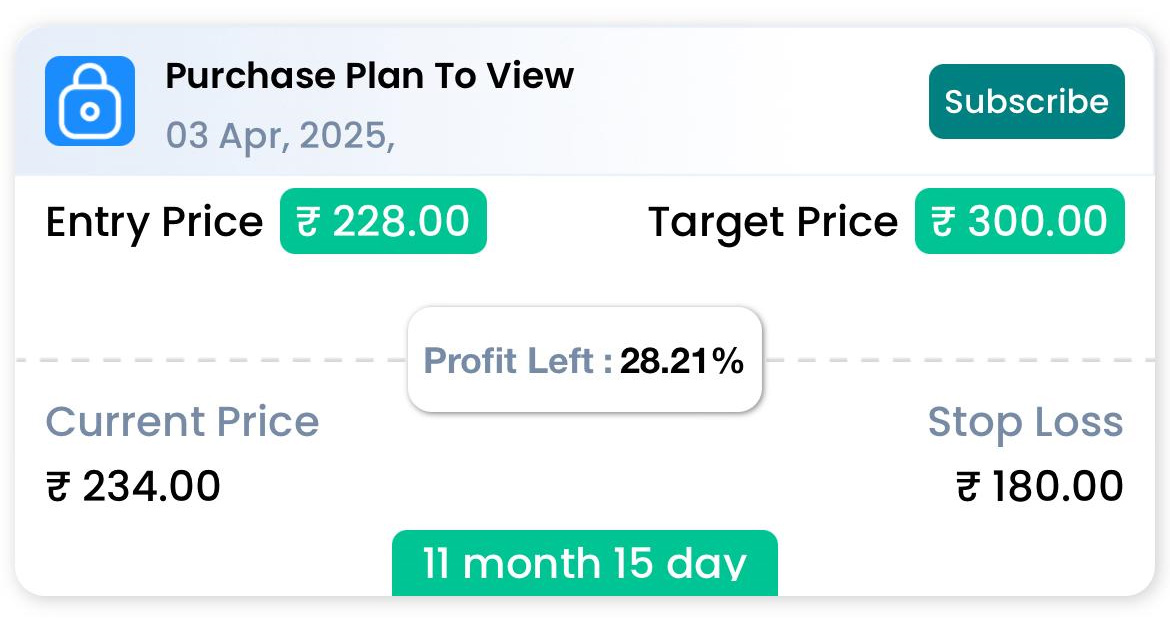Click rupee symbol beside 234.00 current price
This screenshot has height=618, width=1170.
point(60,488)
